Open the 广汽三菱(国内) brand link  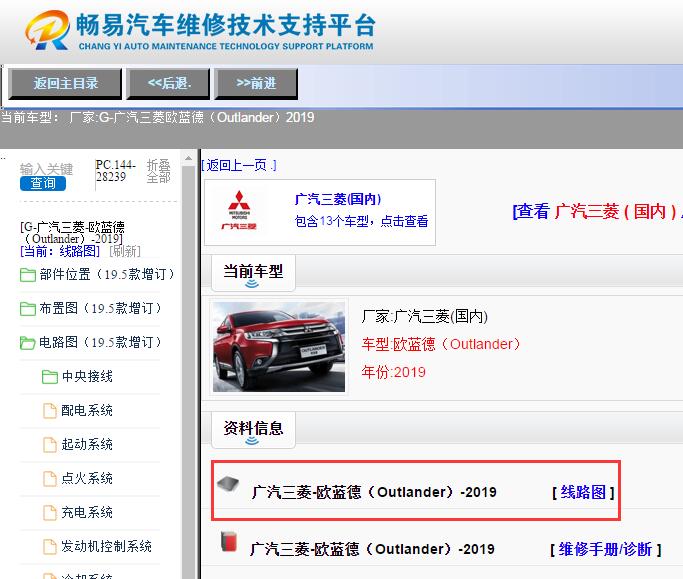click(x=338, y=199)
